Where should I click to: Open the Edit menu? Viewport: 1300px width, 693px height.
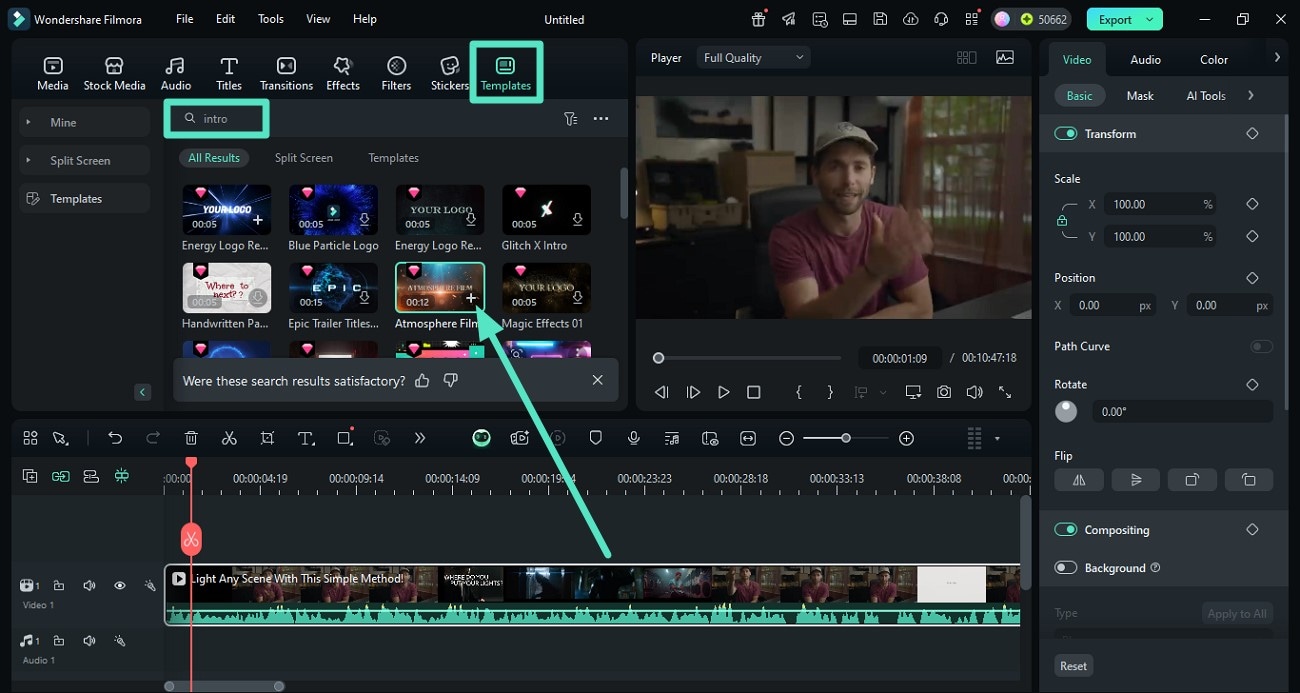pos(226,19)
